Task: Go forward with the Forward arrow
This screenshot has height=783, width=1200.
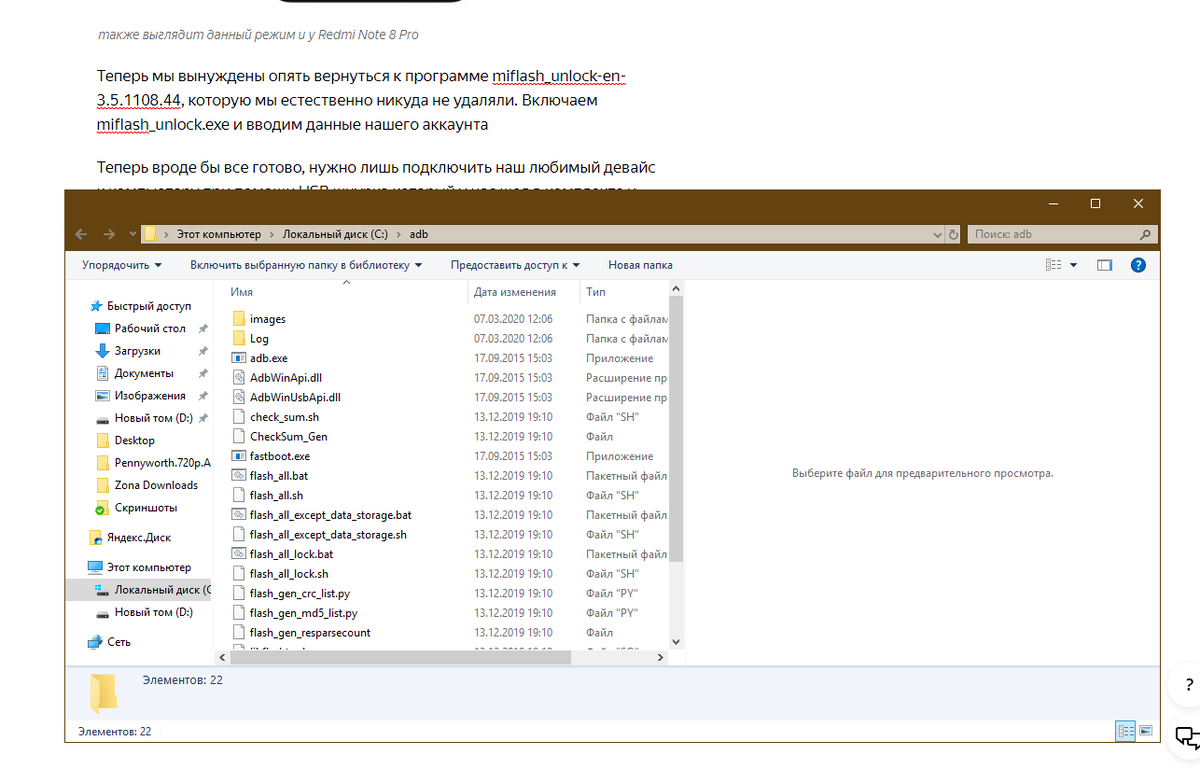Action: [x=108, y=234]
